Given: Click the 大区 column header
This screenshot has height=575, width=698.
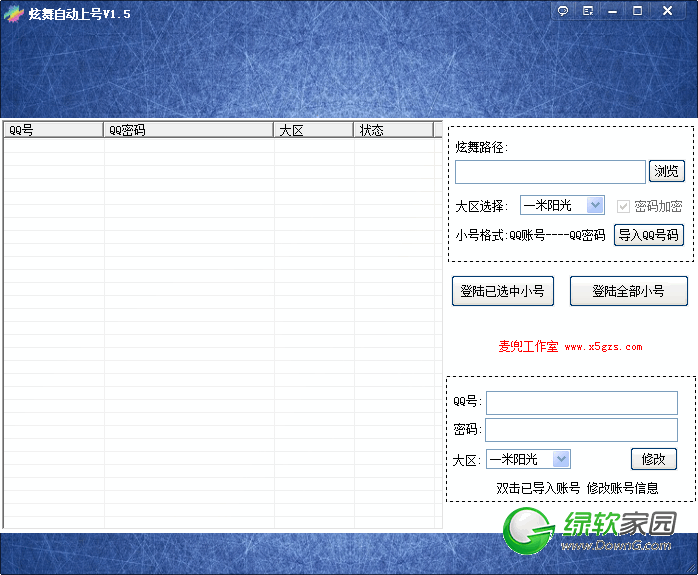Looking at the screenshot, I should (x=313, y=130).
